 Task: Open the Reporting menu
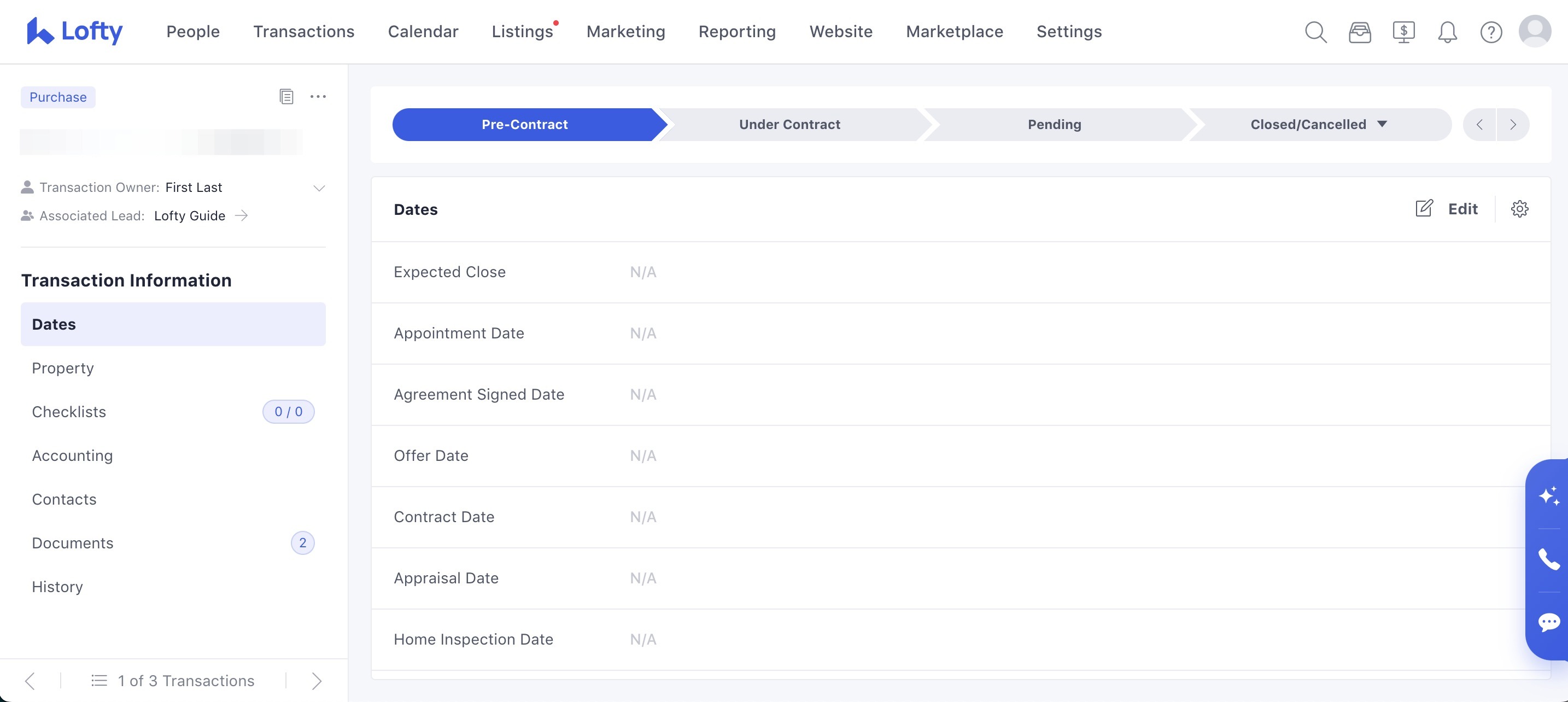736,32
